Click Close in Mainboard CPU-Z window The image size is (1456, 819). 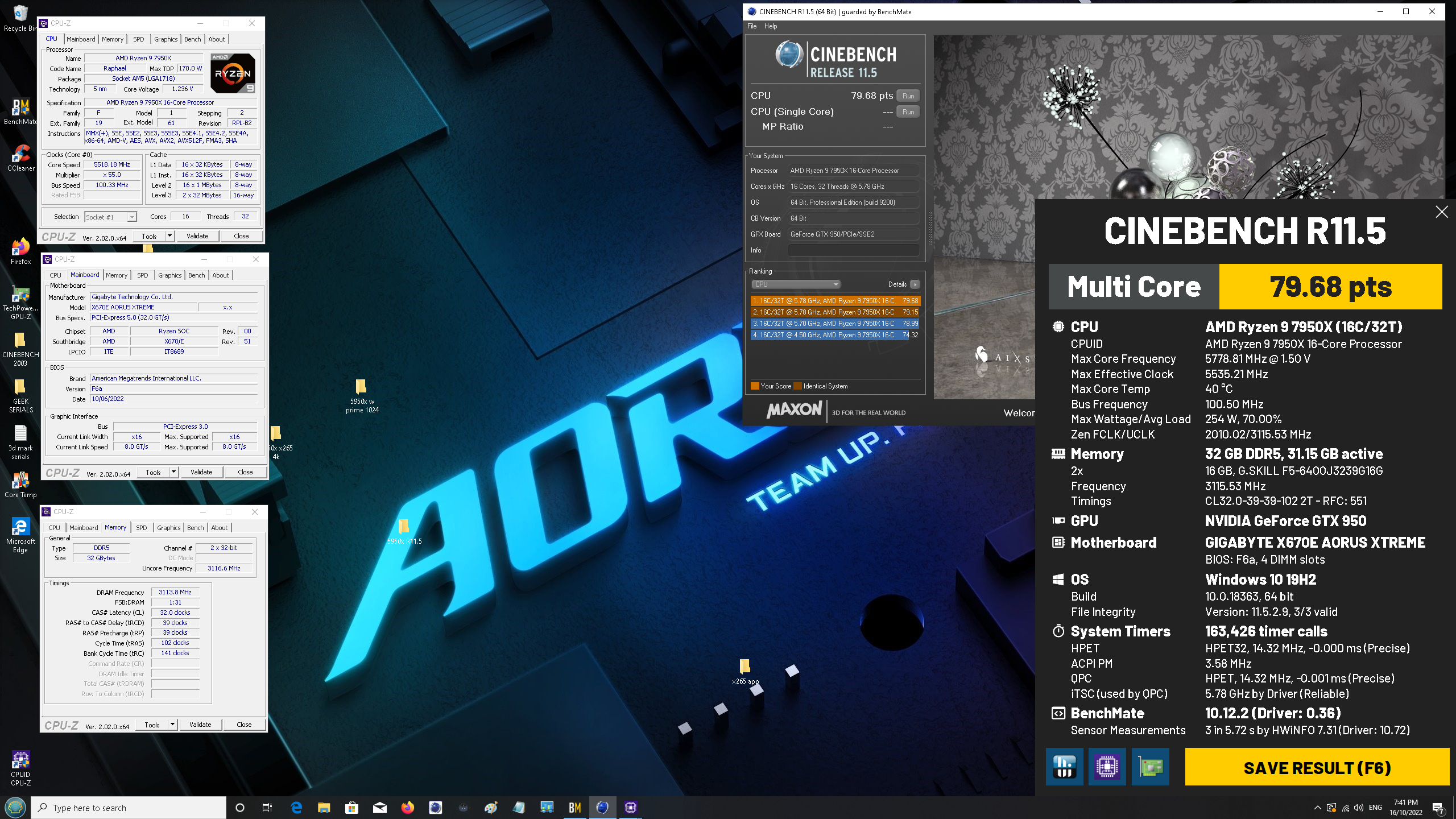245,472
